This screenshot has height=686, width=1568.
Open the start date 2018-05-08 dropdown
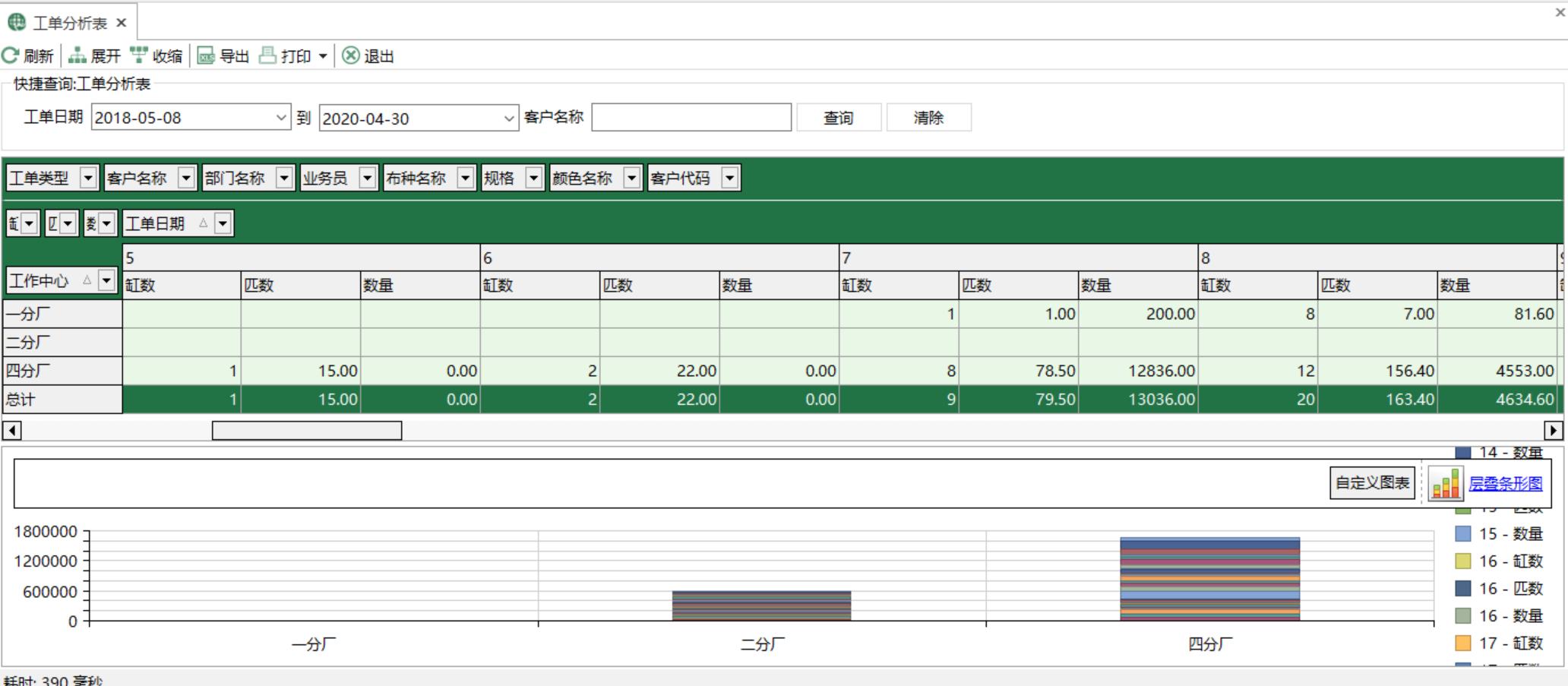click(x=281, y=118)
